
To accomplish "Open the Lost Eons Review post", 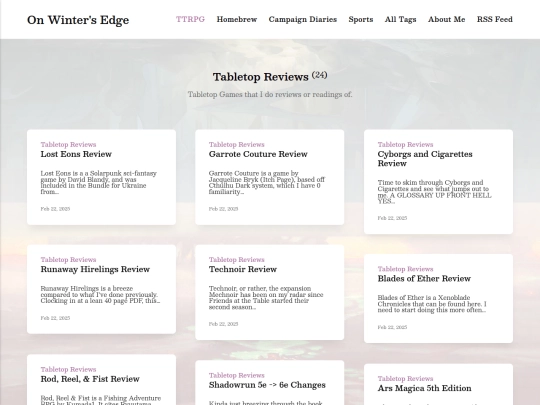I will [76, 154].
